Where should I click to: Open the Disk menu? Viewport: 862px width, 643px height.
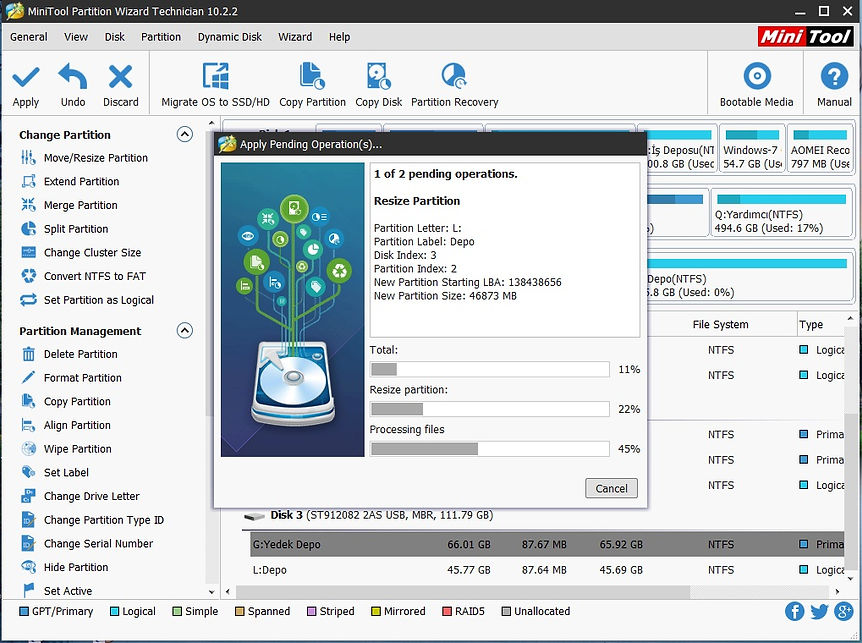pos(114,37)
